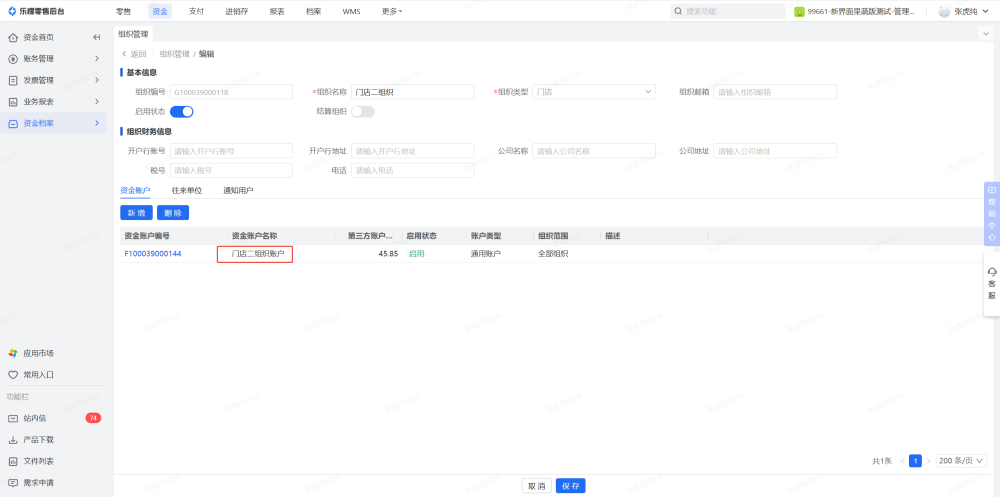Toggle the 启用状态 switch off
Screen dimensions: 1000x497
pos(181,111)
